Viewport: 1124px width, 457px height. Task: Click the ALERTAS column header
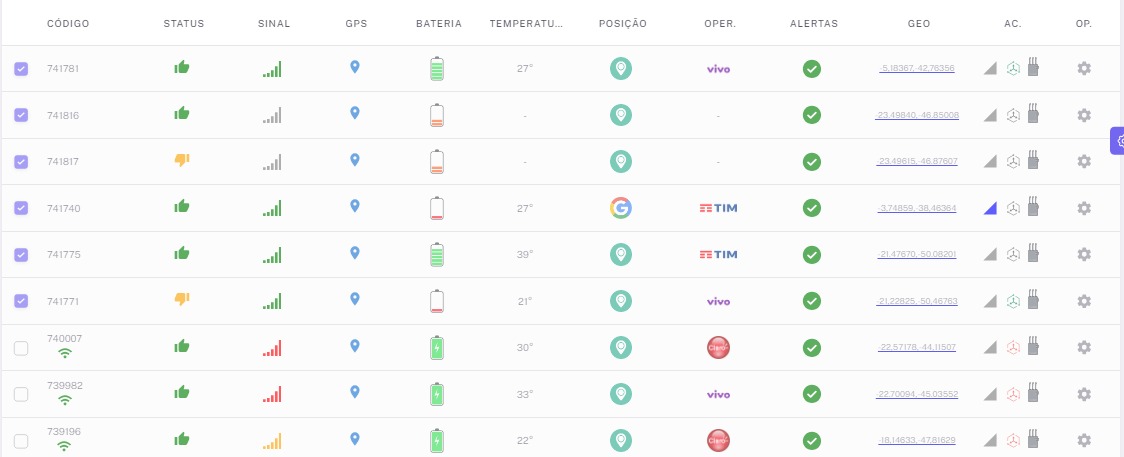[813, 23]
